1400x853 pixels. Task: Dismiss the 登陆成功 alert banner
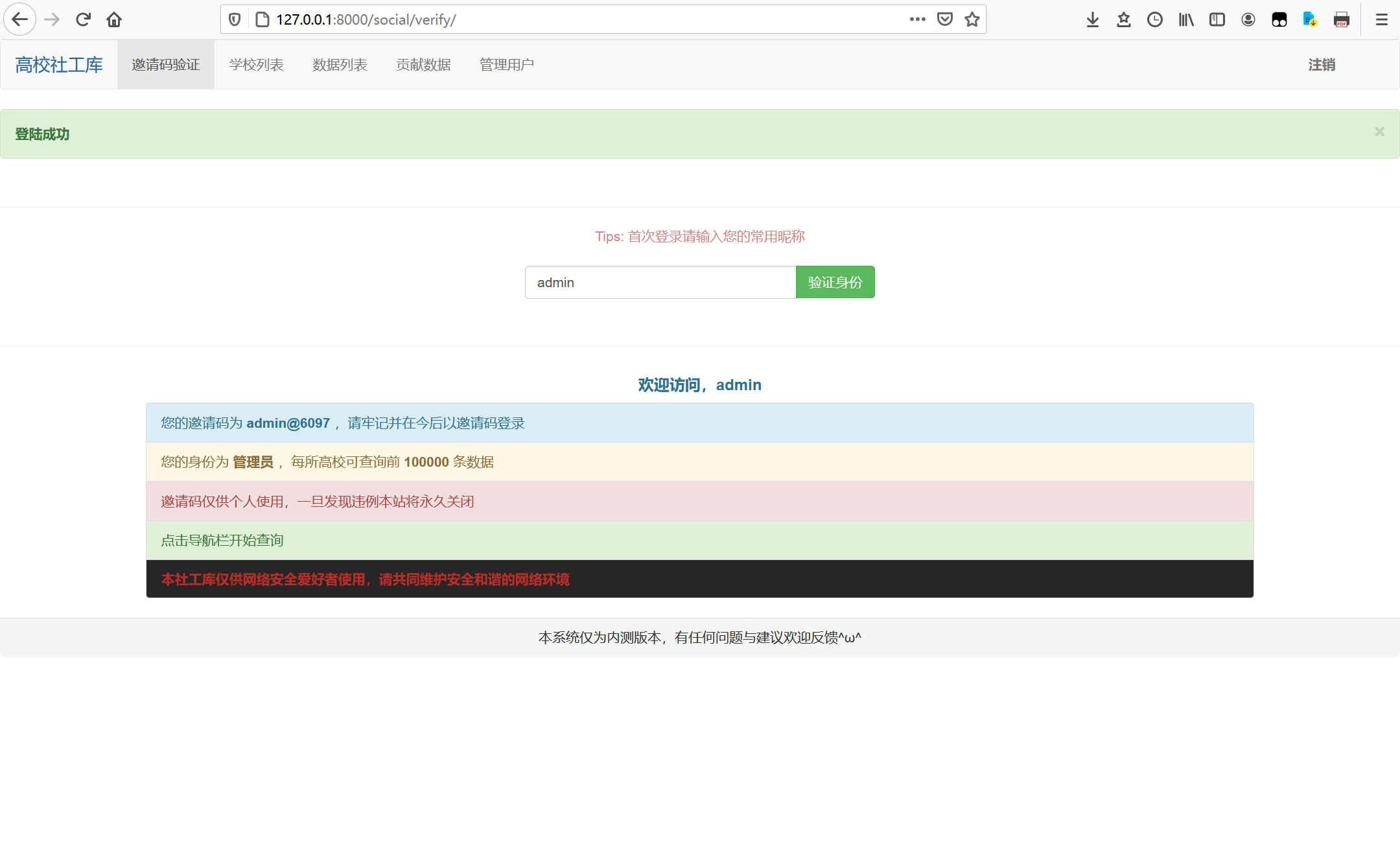1379,132
